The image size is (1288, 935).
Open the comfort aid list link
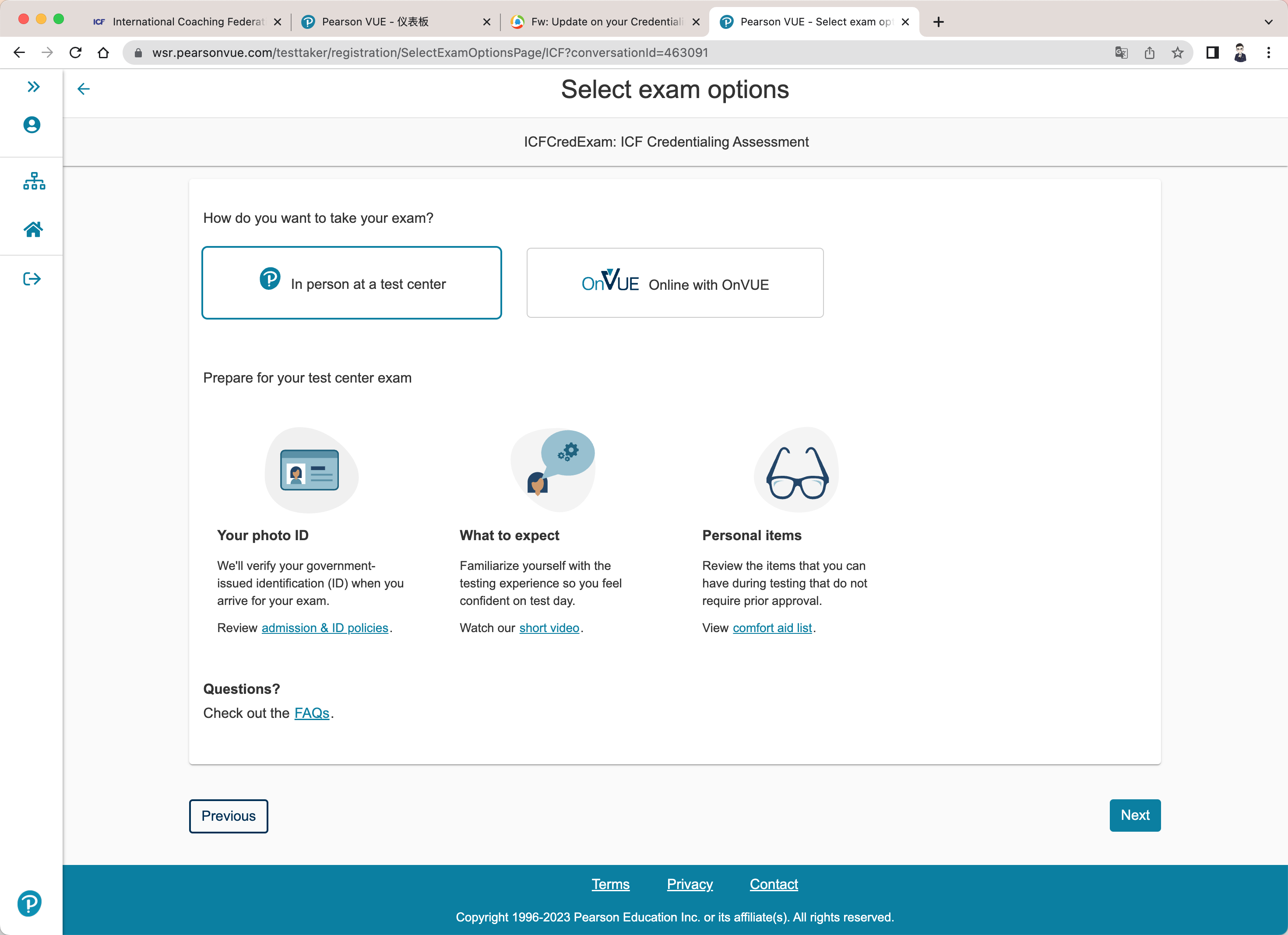pyautogui.click(x=772, y=628)
